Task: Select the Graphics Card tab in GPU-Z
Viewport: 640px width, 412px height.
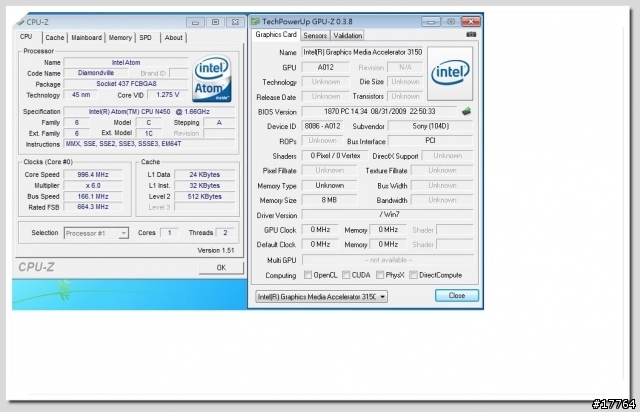Action: [276, 35]
